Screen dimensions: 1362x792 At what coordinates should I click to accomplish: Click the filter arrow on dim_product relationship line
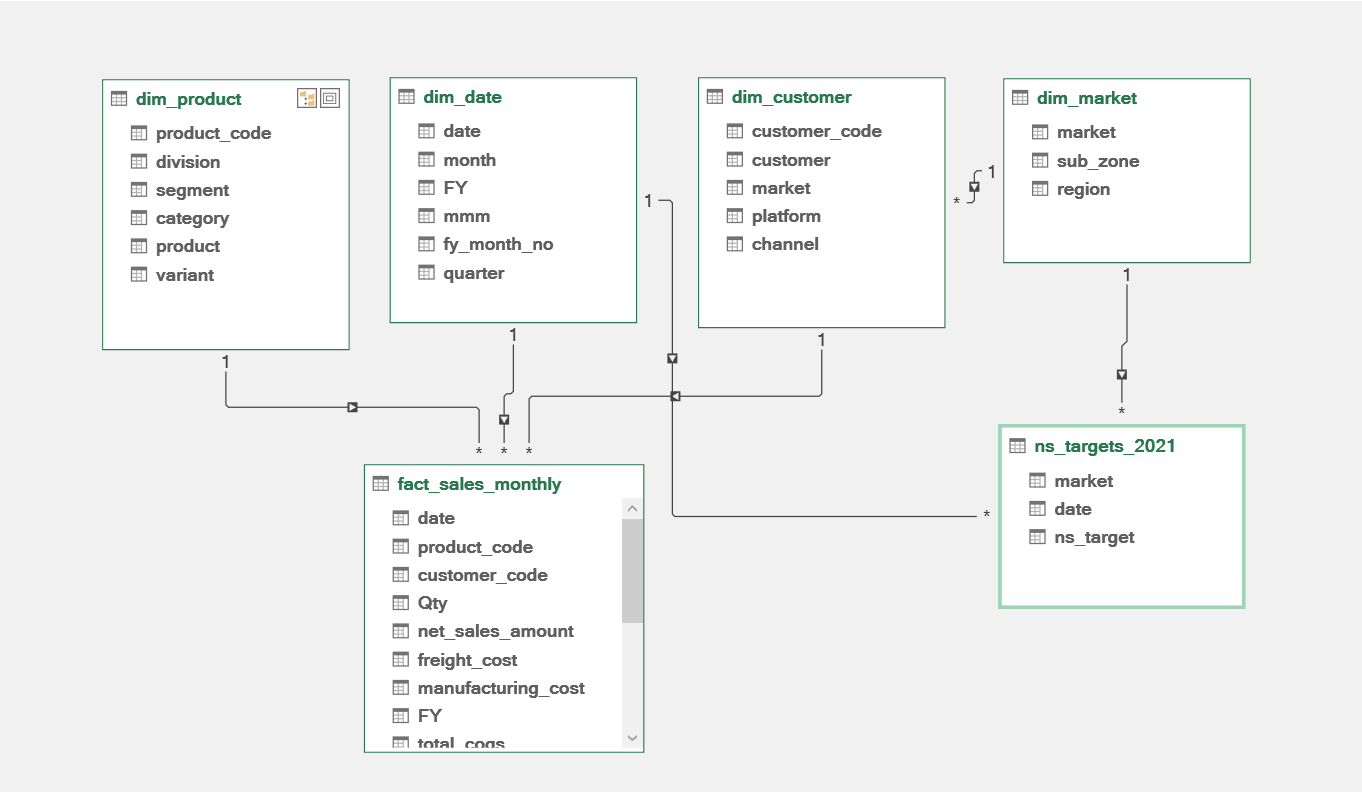tap(352, 407)
